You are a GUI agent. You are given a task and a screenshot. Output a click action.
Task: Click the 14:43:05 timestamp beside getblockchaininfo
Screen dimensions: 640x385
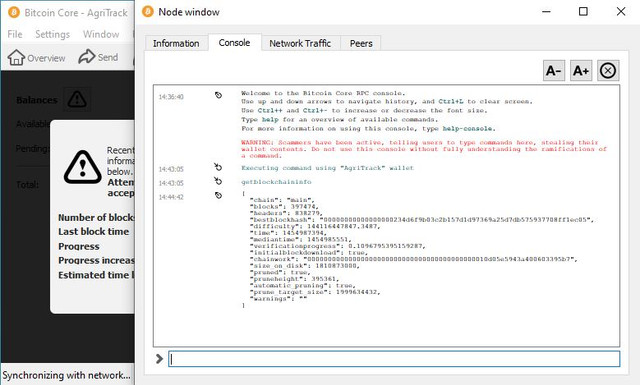click(x=171, y=183)
